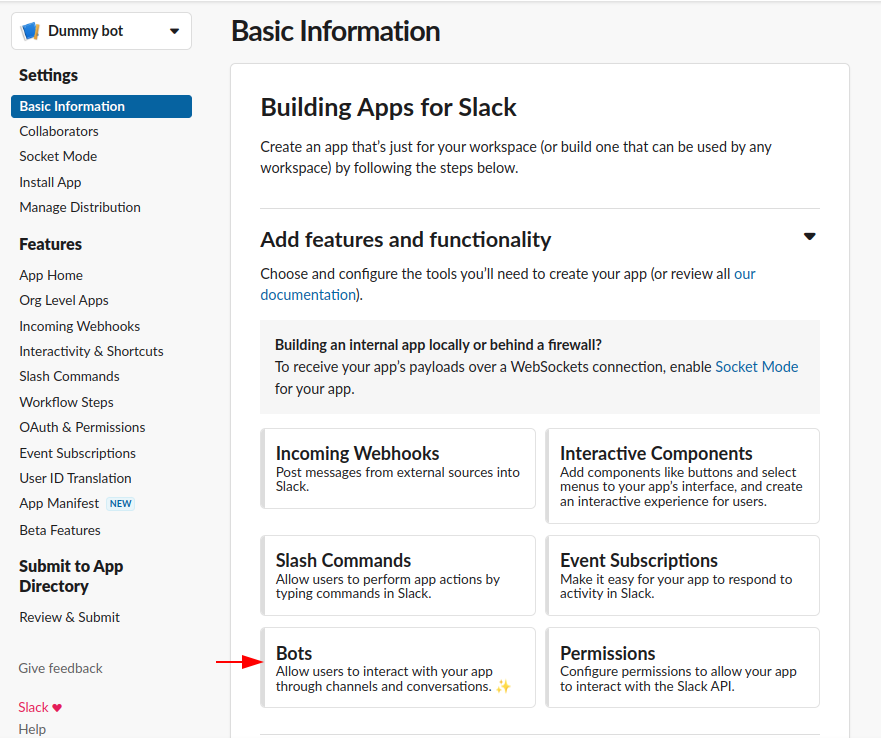881x738 pixels.
Task: Open Review & Submit page
Action: point(69,617)
